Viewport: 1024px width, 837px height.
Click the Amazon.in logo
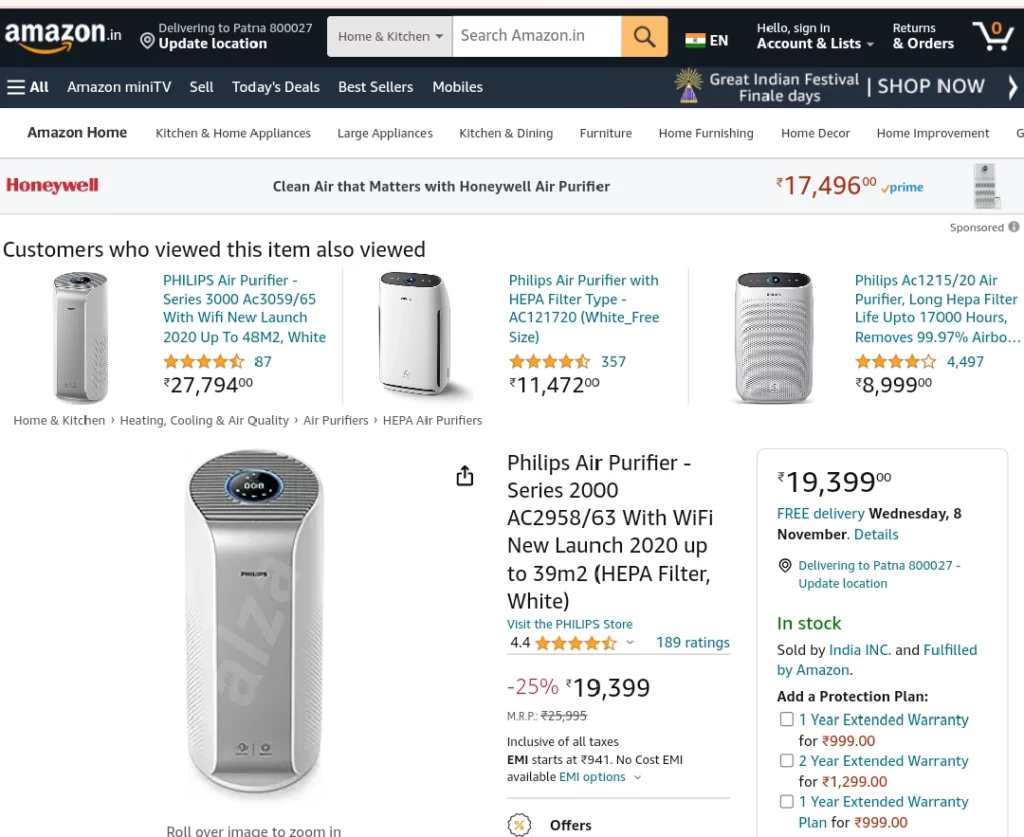point(63,35)
